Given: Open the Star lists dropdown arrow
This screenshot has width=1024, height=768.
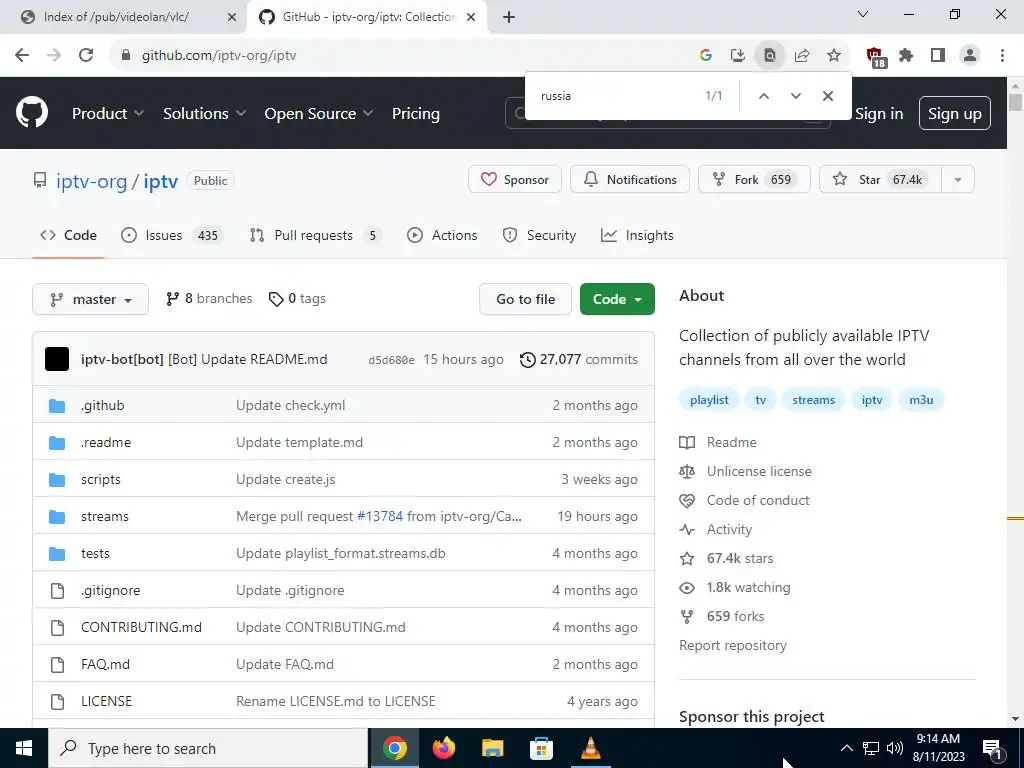Looking at the screenshot, I should tap(958, 180).
